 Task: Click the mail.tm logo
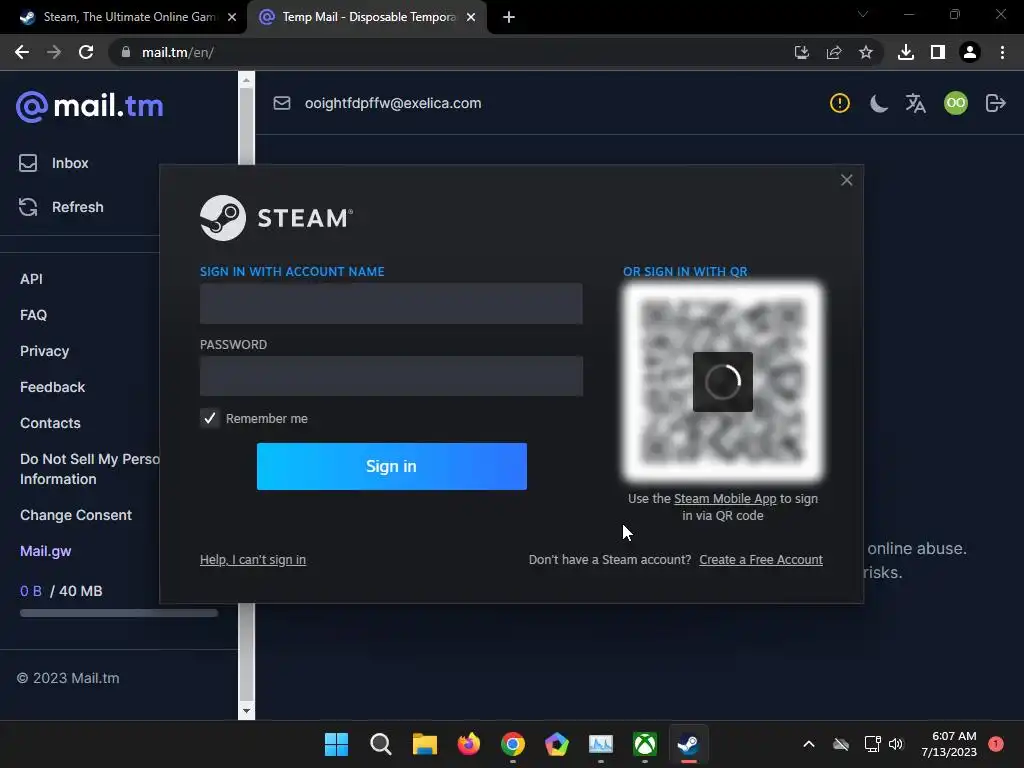point(89,106)
